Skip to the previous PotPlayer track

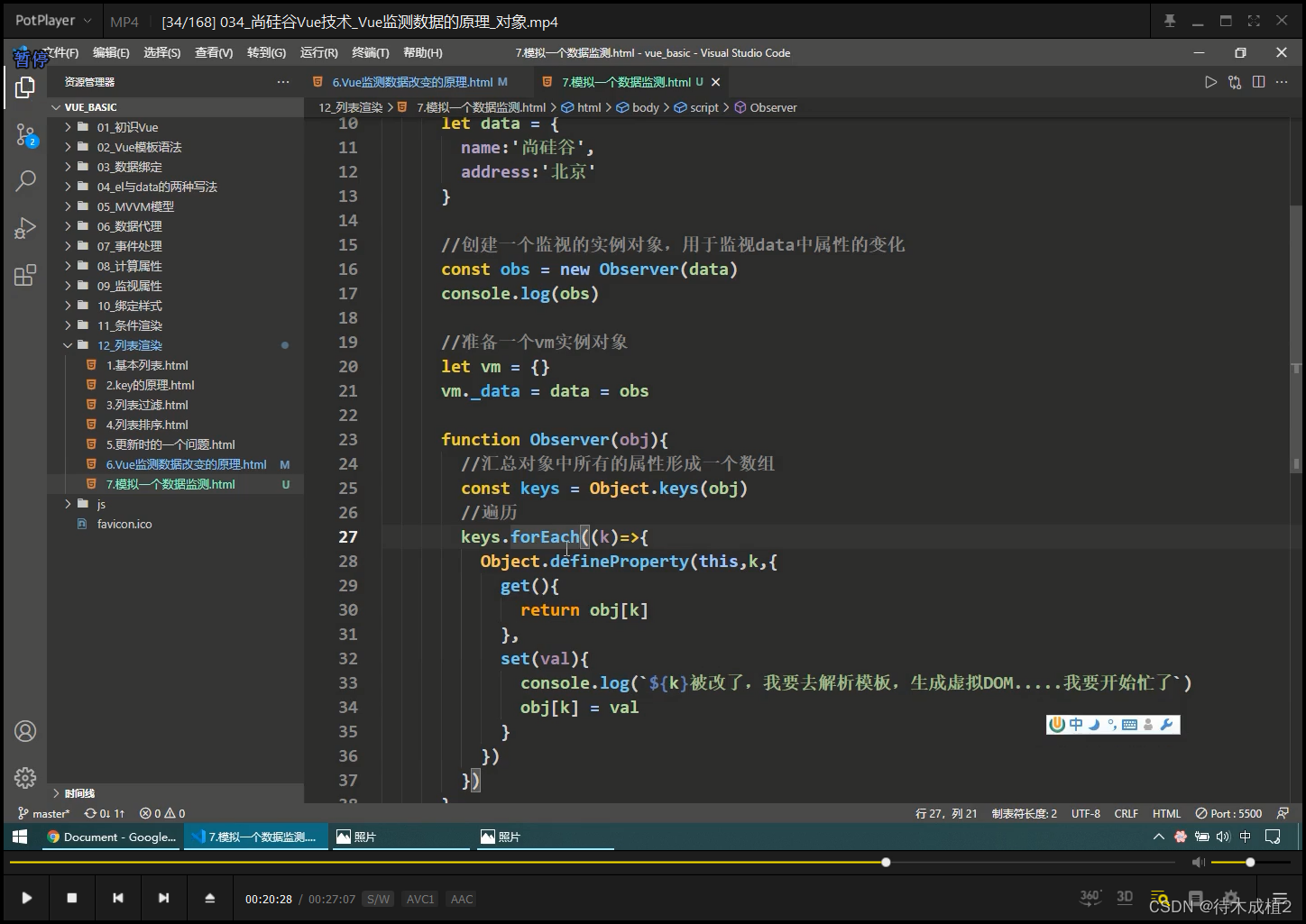pos(118,898)
